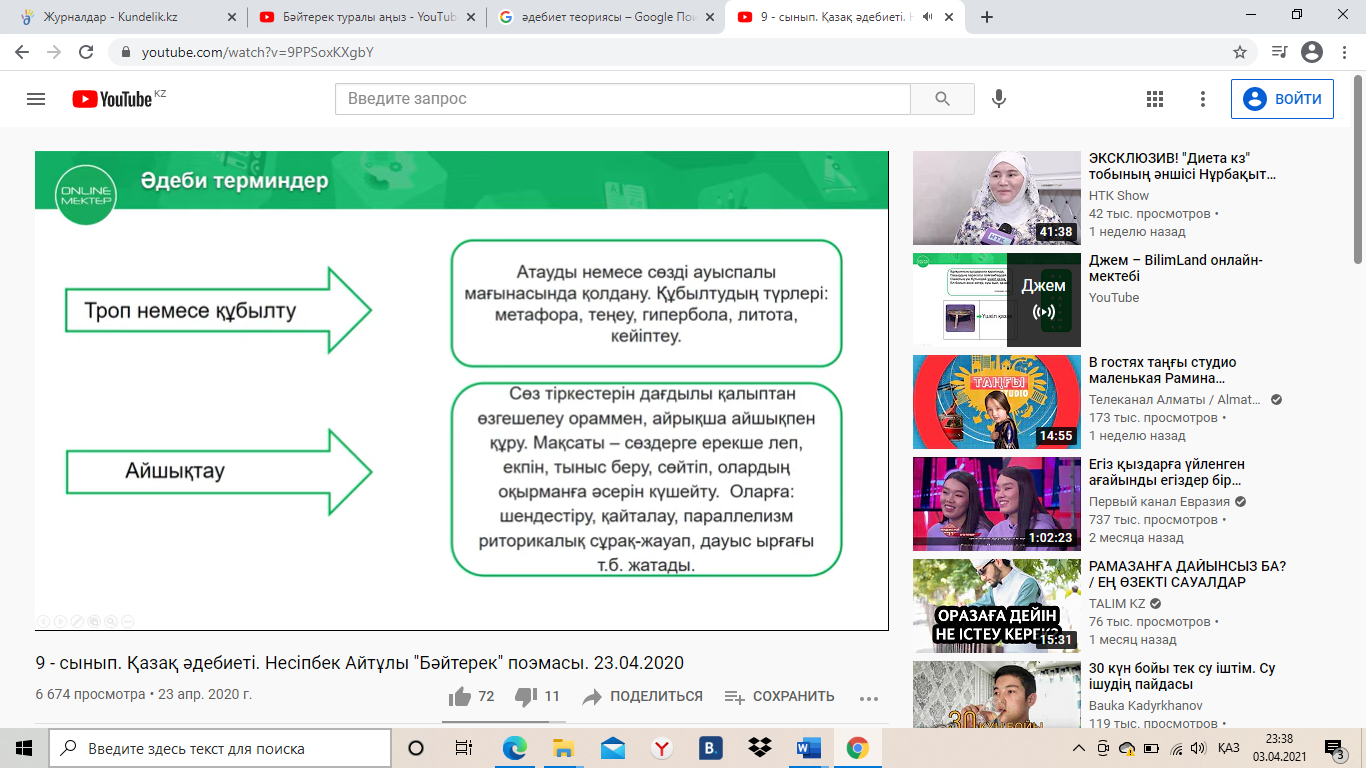Click the Chrome taskbar icon
1366x768 pixels.
click(857, 748)
